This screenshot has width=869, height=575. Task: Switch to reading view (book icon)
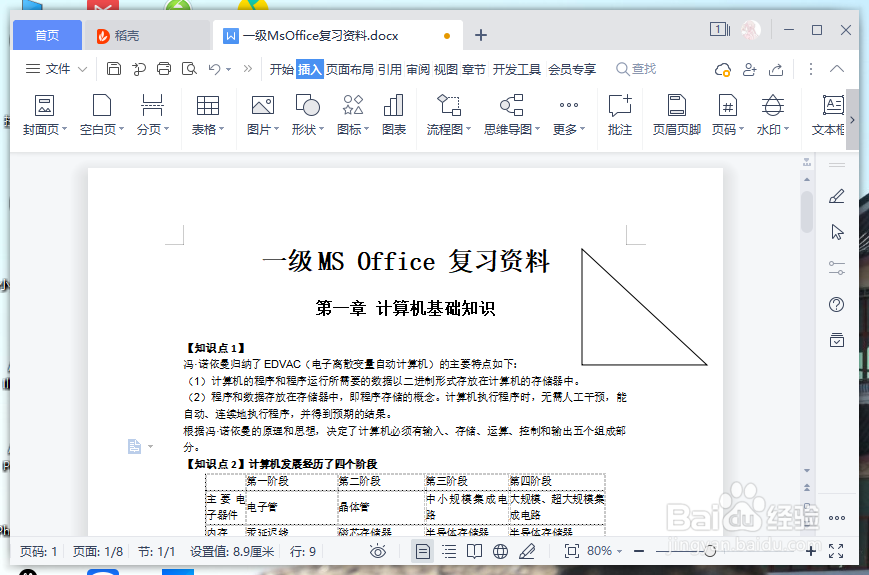click(x=474, y=551)
